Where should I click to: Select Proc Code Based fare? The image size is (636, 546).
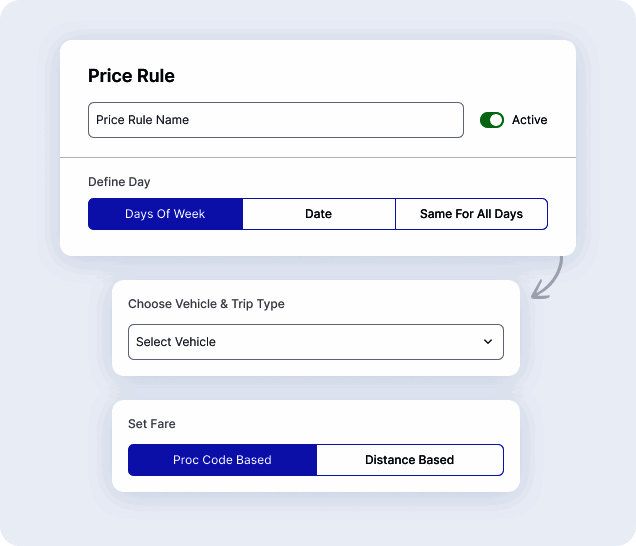pyautogui.click(x=222, y=460)
